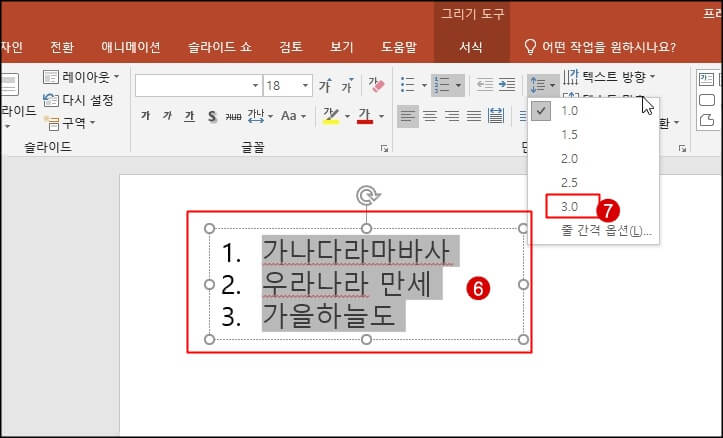Open highlight color dropdown arrow
Image resolution: width=723 pixels, height=438 pixels.
pyautogui.click(x=347, y=116)
